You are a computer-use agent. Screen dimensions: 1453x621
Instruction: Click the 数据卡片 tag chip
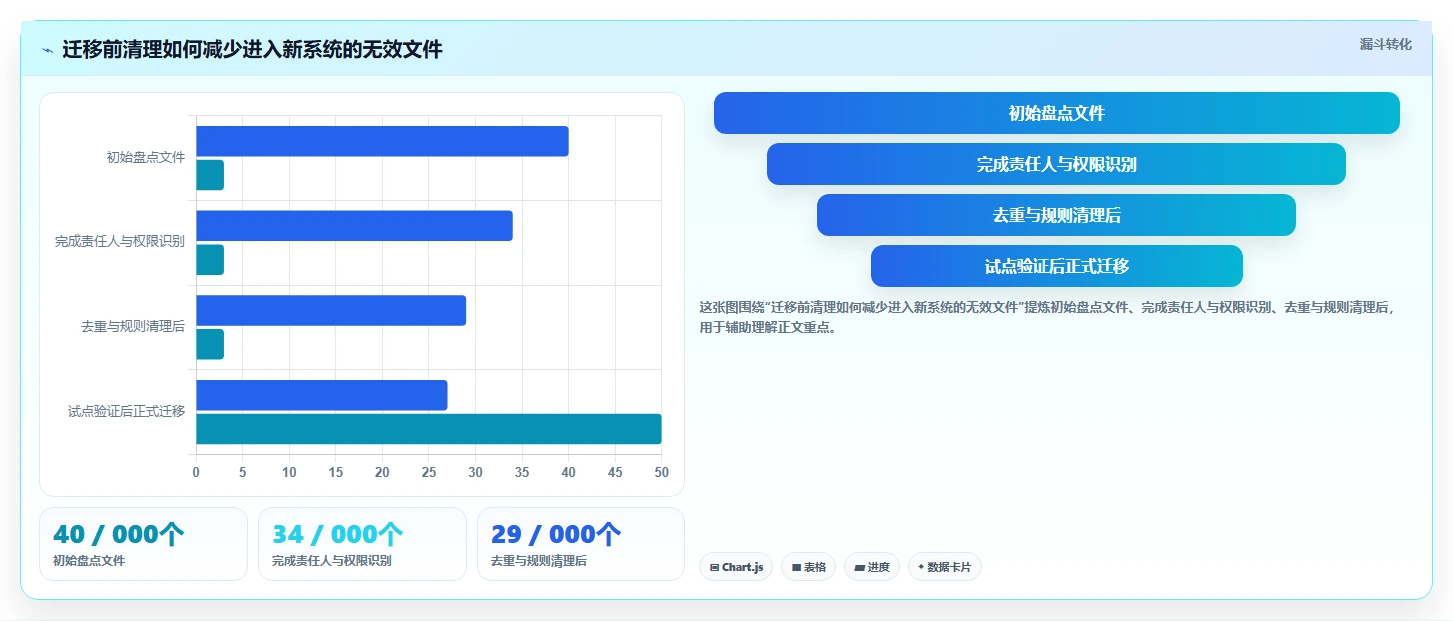coord(945,567)
